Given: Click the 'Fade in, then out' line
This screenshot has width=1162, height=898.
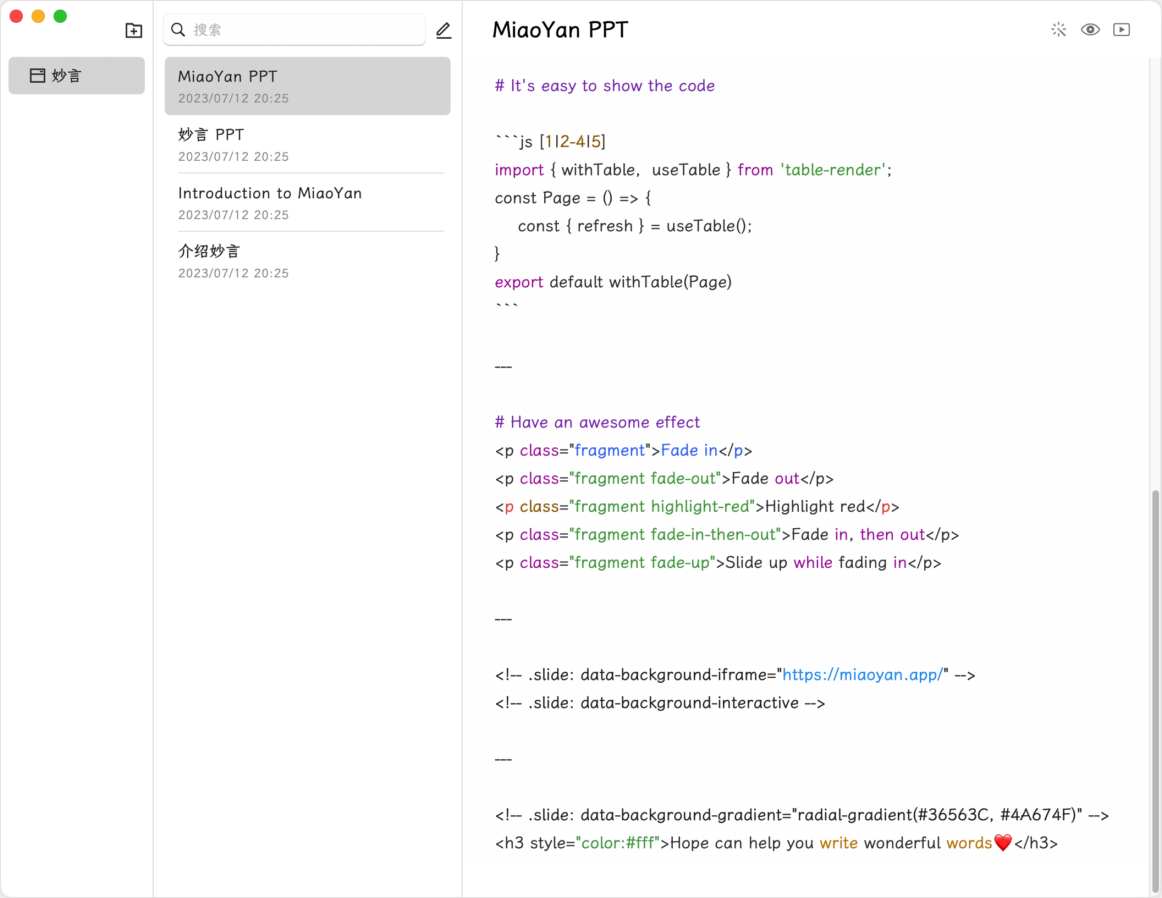Looking at the screenshot, I should tap(727, 535).
